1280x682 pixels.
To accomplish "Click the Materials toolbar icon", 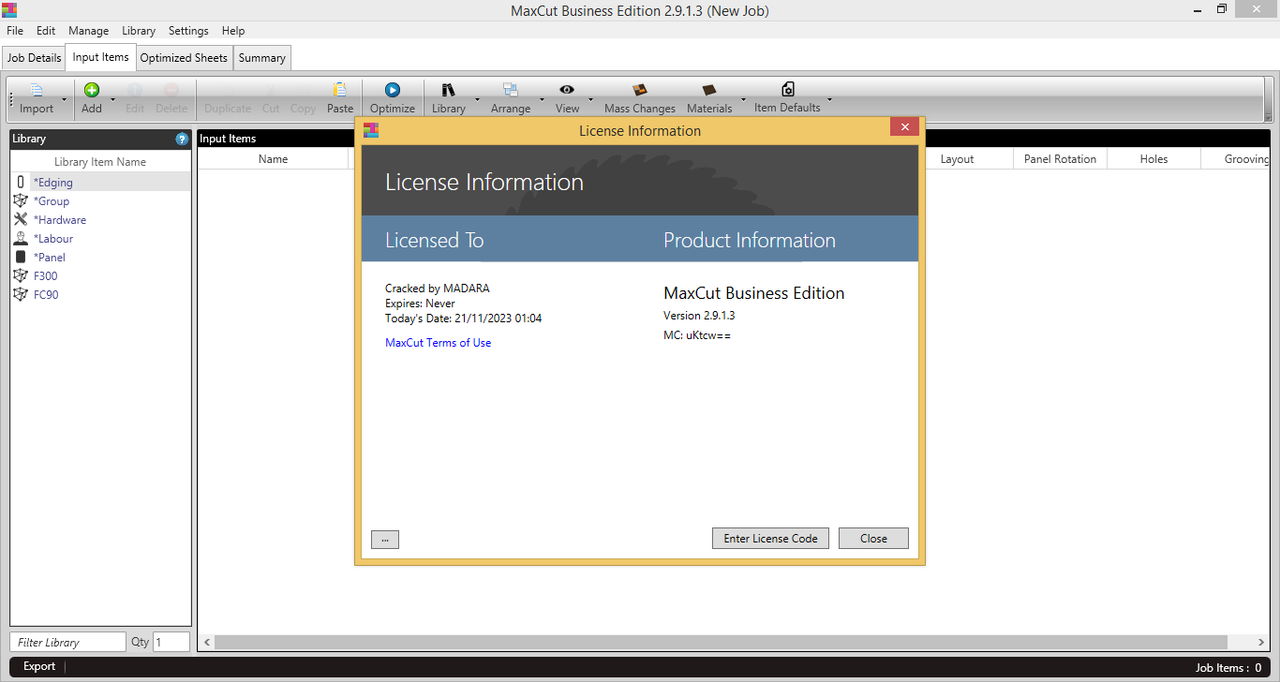I will pos(709,90).
